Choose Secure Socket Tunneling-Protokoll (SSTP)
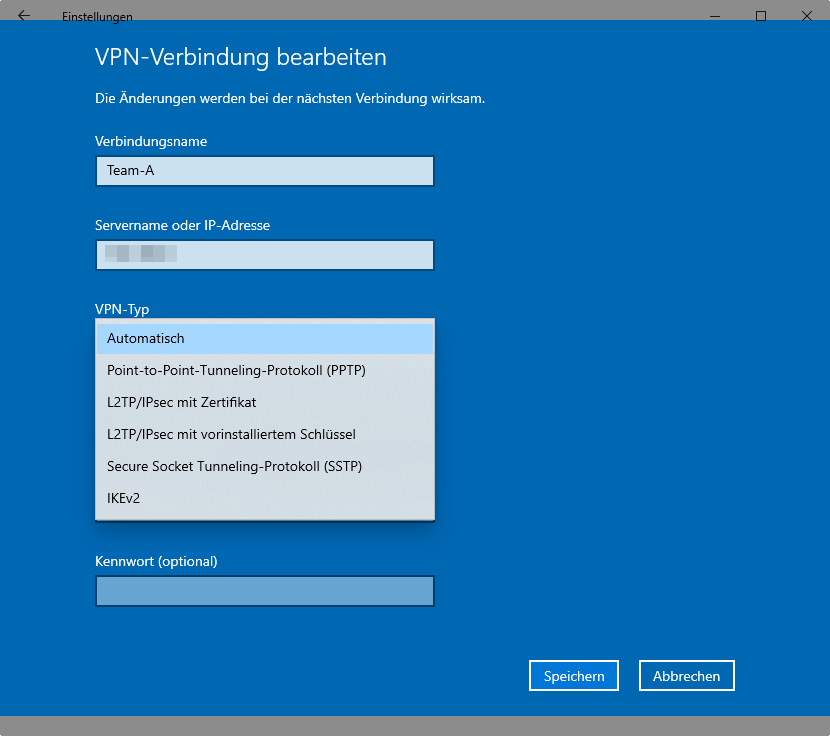 pyautogui.click(x=265, y=466)
